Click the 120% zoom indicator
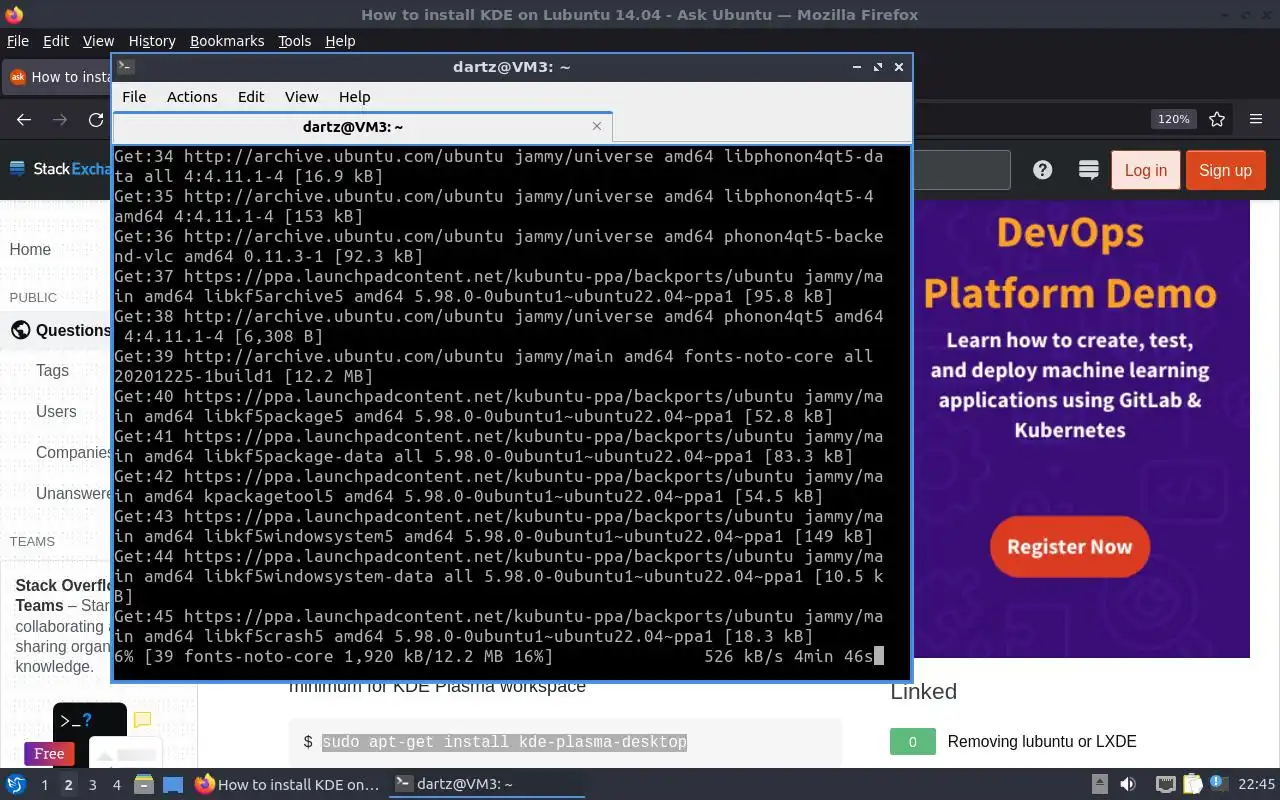 tap(1173, 119)
